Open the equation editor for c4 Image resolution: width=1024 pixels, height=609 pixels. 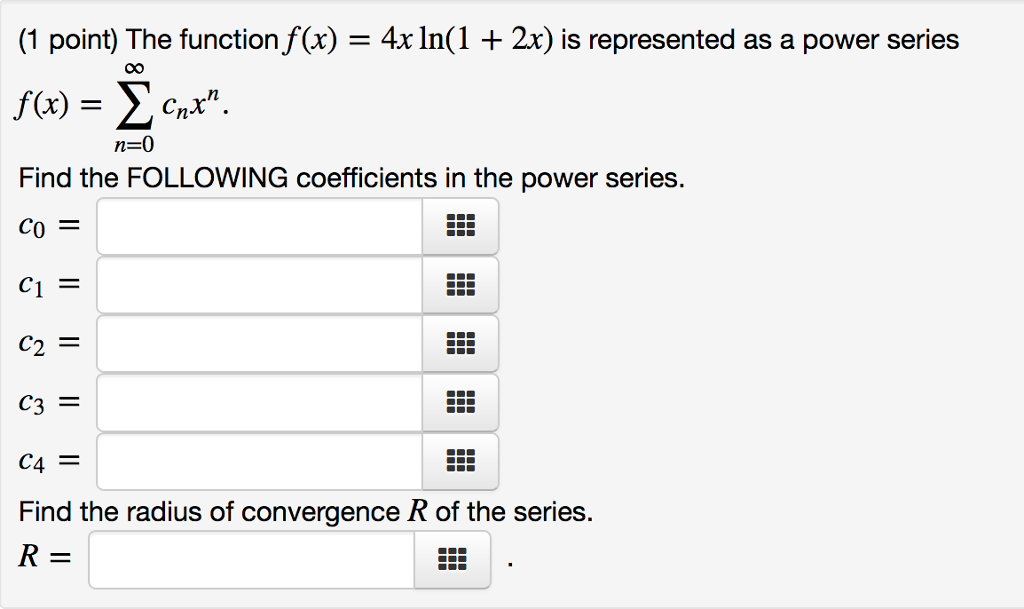(459, 461)
